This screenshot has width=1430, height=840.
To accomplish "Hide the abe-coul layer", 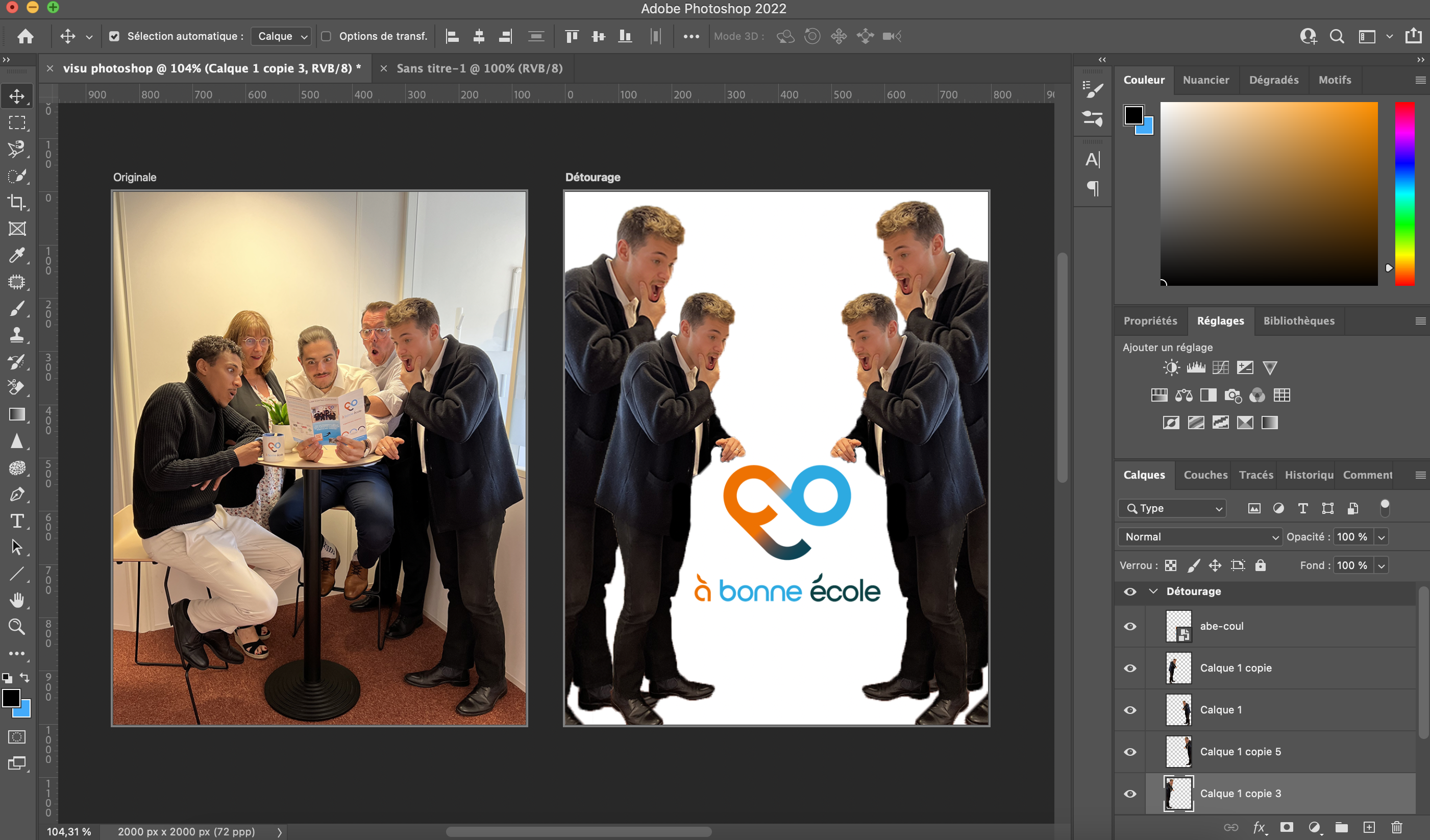I will [x=1130, y=627].
